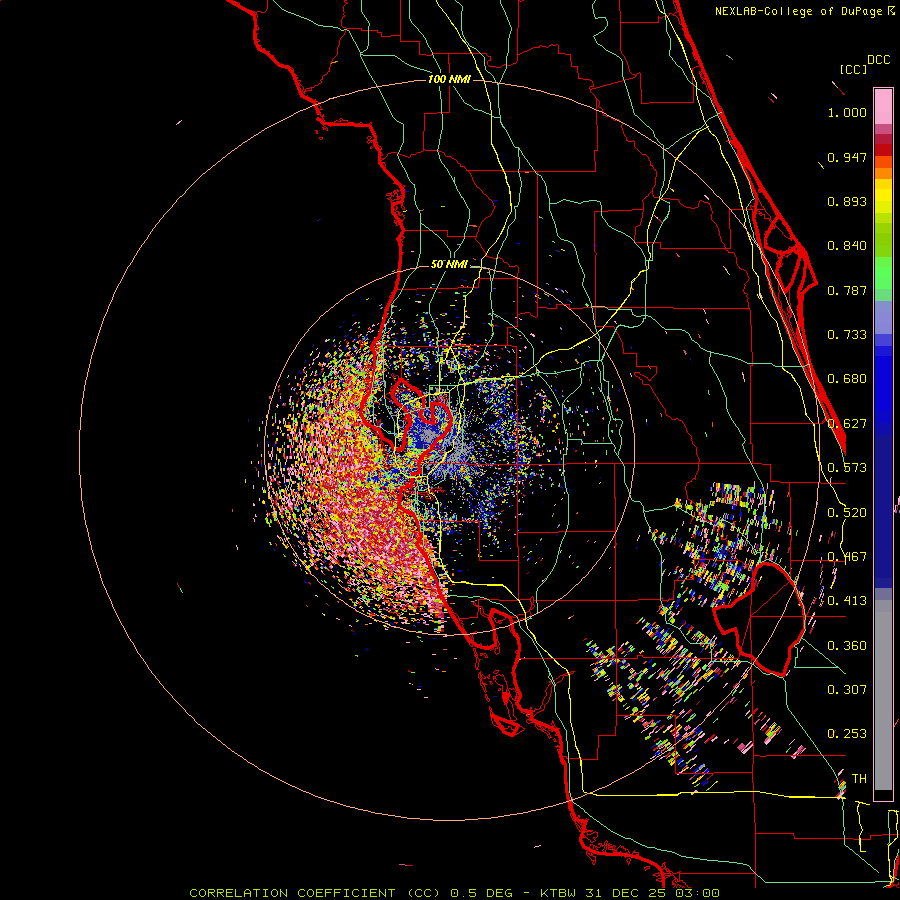Click the NEXLAB-College of DuPage title text
900x900 pixels.
click(x=804, y=11)
